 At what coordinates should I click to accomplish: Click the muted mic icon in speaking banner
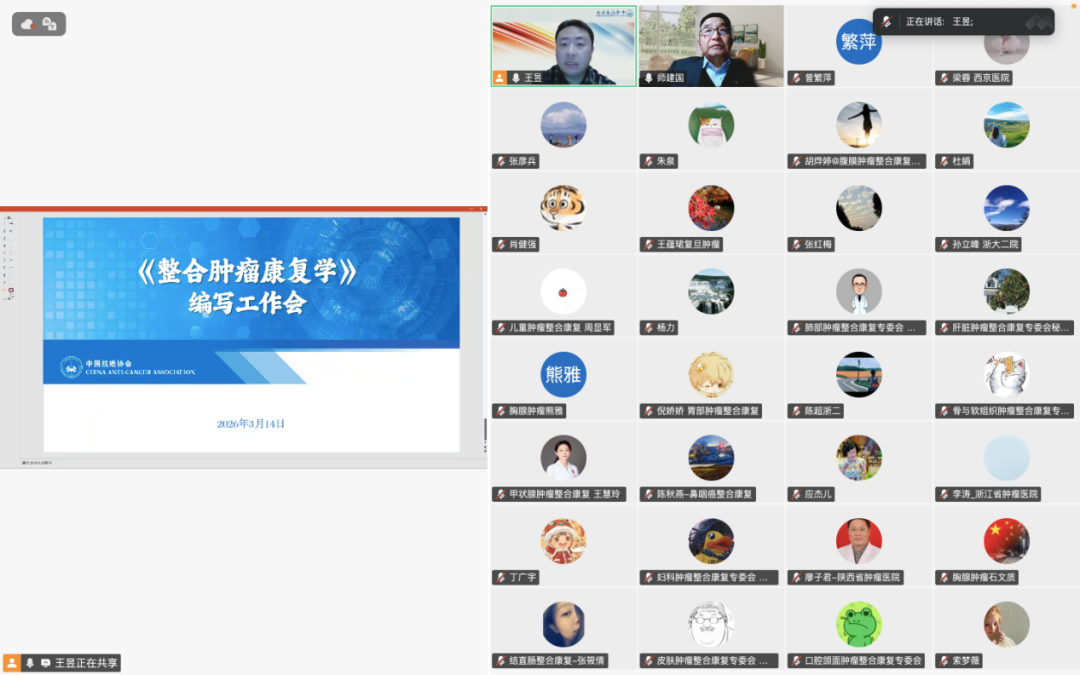(x=886, y=21)
